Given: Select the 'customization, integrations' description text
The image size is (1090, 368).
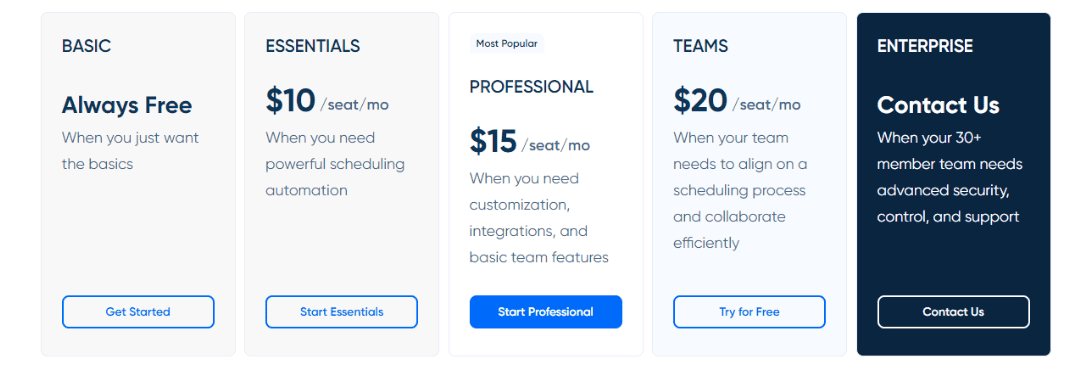Looking at the screenshot, I should pyautogui.click(x=539, y=218).
